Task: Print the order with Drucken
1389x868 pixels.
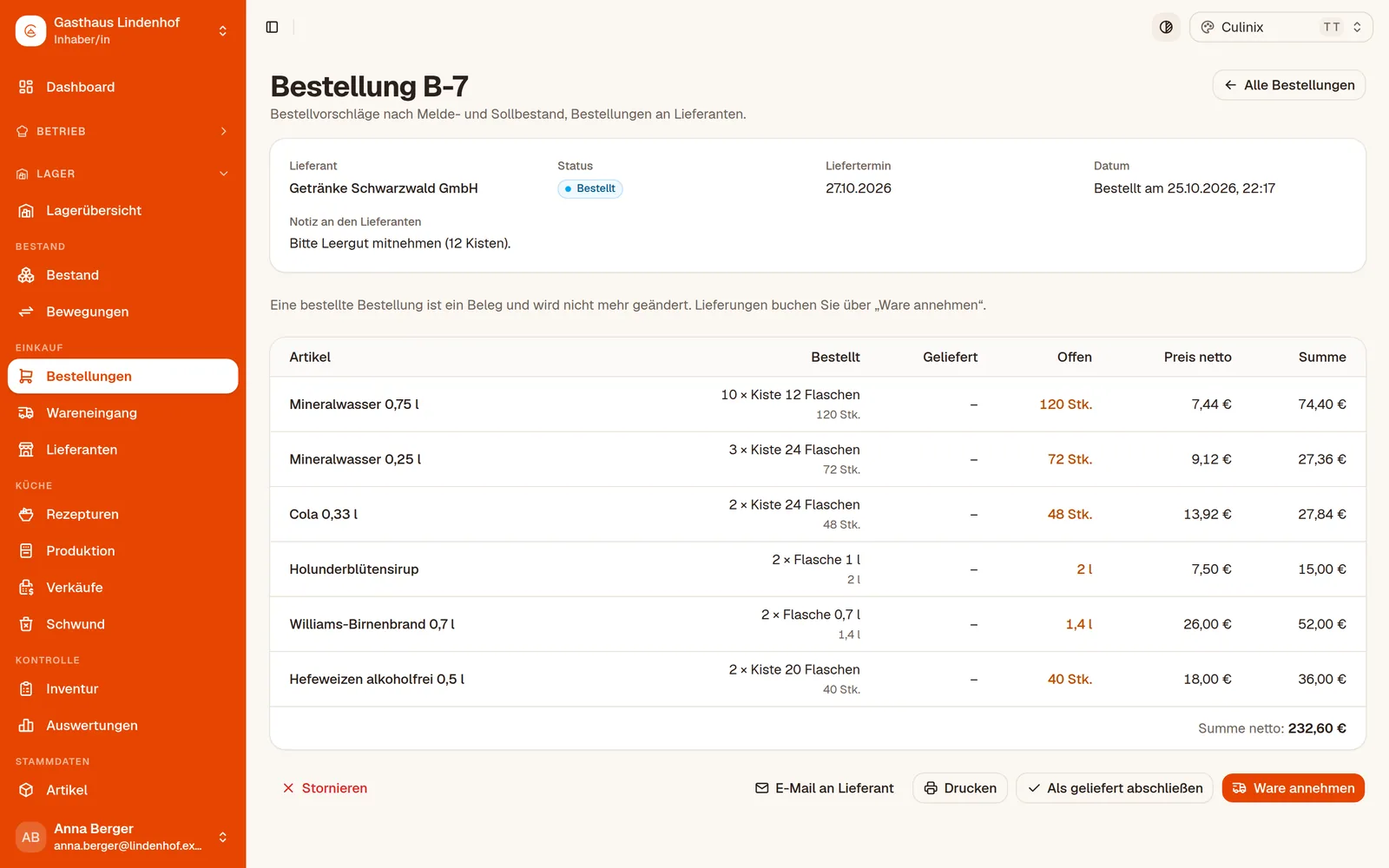Action: tap(960, 788)
